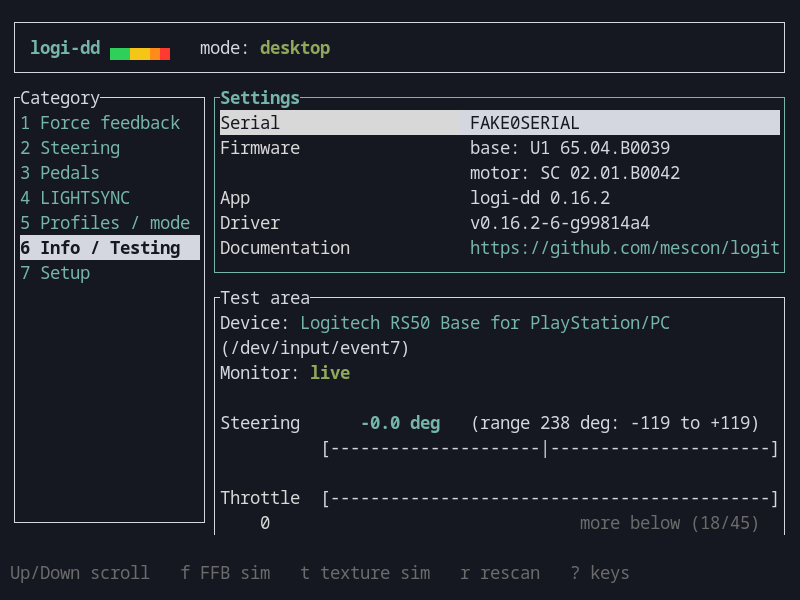Click the Category panel title

click(x=60, y=98)
